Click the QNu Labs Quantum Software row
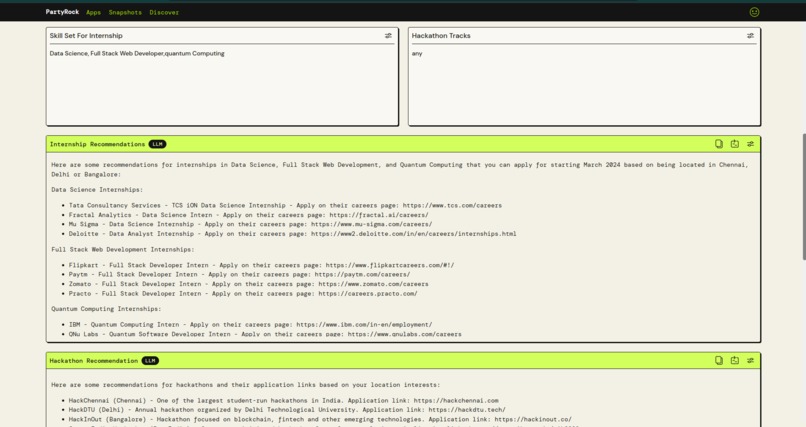The height and width of the screenshot is (427, 806). 265,334
